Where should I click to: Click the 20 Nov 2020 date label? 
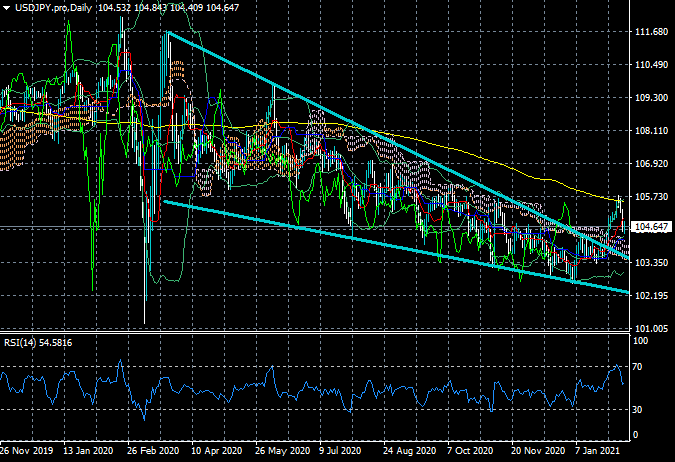[x=538, y=451]
